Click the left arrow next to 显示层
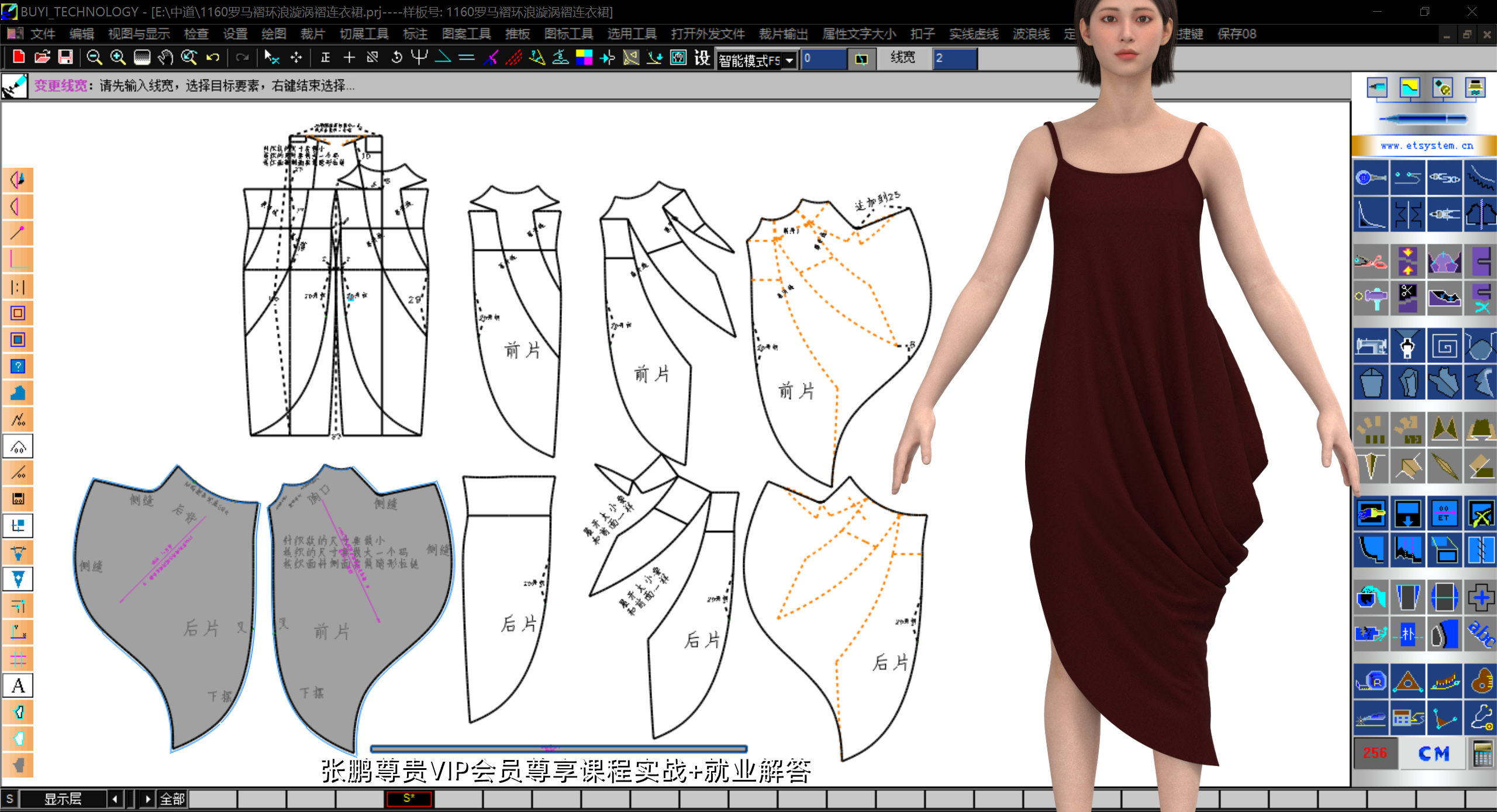 [115, 799]
